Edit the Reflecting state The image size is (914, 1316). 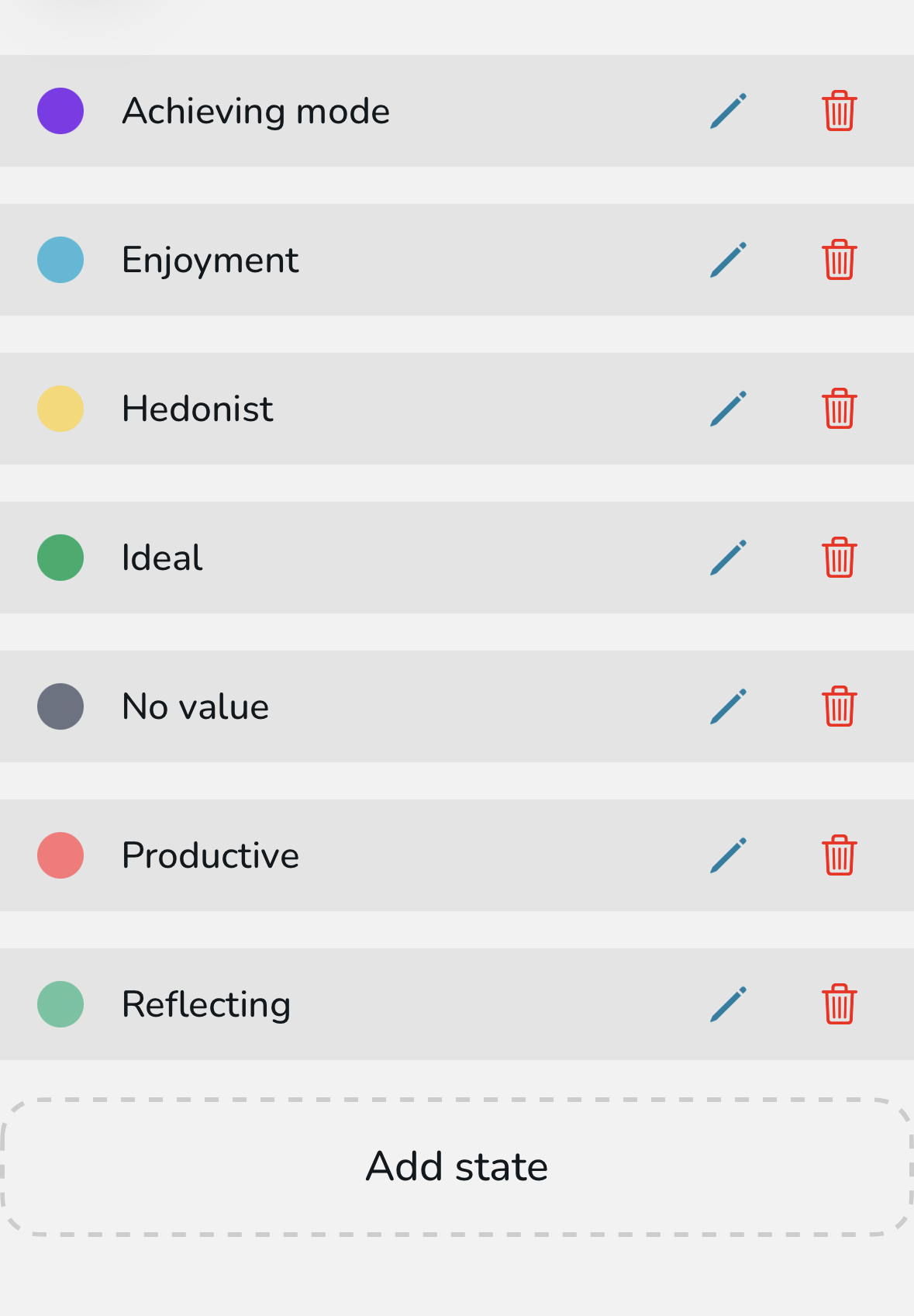pyautogui.click(x=728, y=1004)
